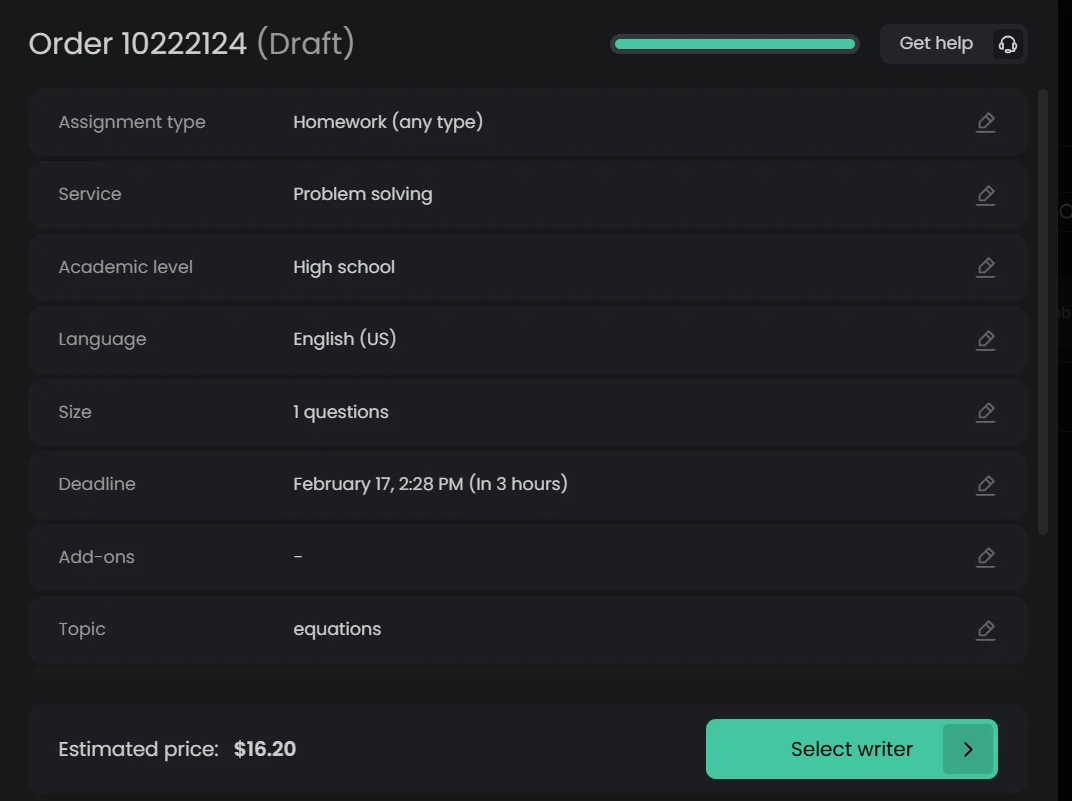
Task: Click the green order progress bar
Action: pyautogui.click(x=735, y=44)
